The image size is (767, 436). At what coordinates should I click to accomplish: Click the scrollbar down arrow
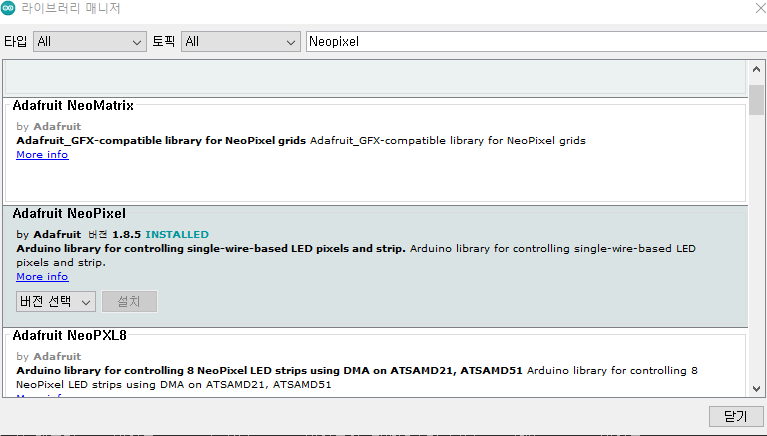click(756, 389)
